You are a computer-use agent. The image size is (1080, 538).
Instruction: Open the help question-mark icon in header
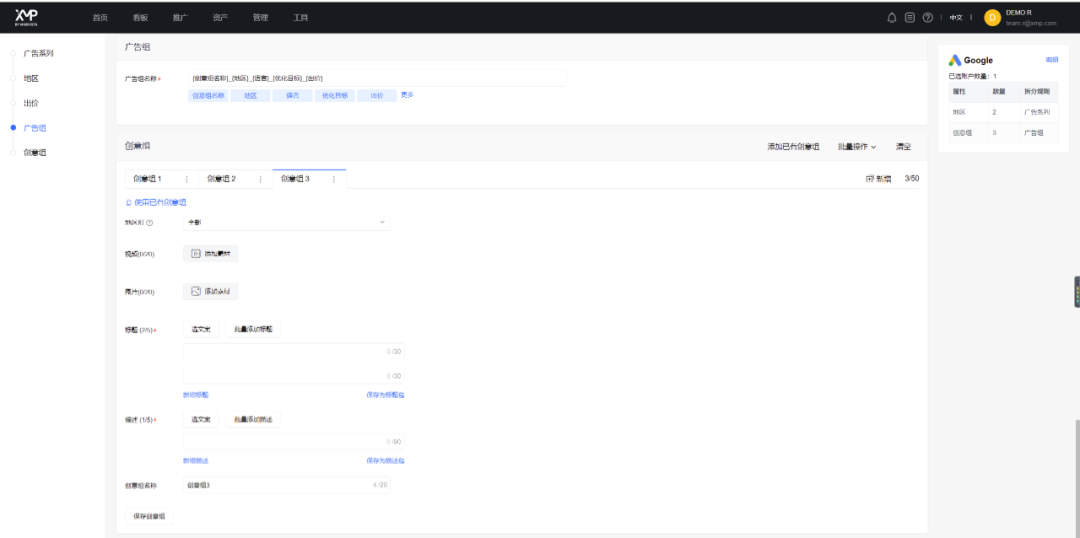click(x=928, y=18)
